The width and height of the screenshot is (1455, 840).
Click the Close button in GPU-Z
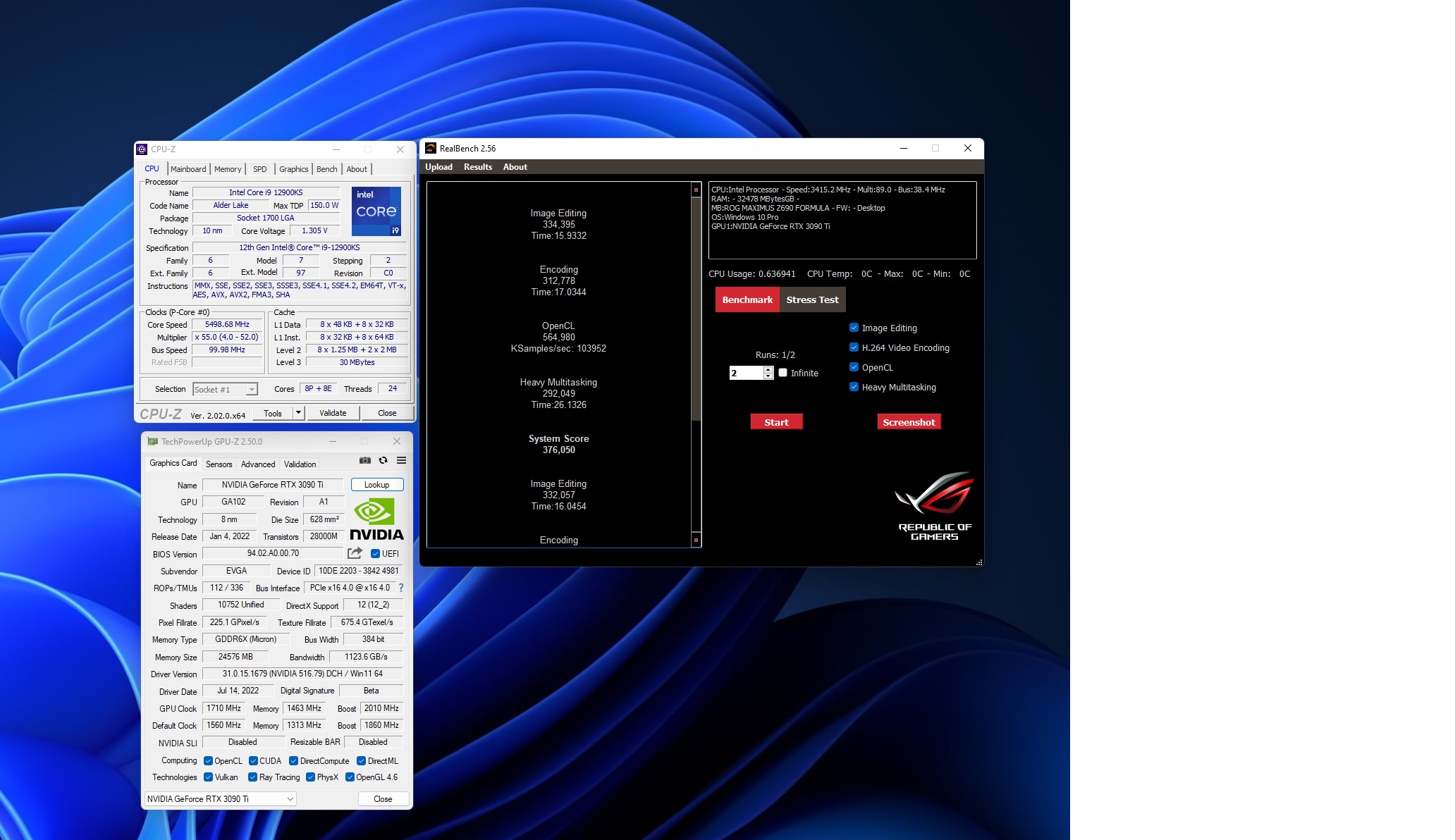(383, 798)
